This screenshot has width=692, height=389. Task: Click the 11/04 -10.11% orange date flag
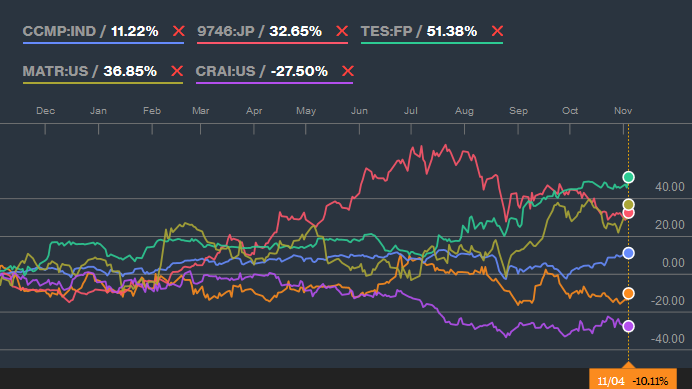[633, 379]
